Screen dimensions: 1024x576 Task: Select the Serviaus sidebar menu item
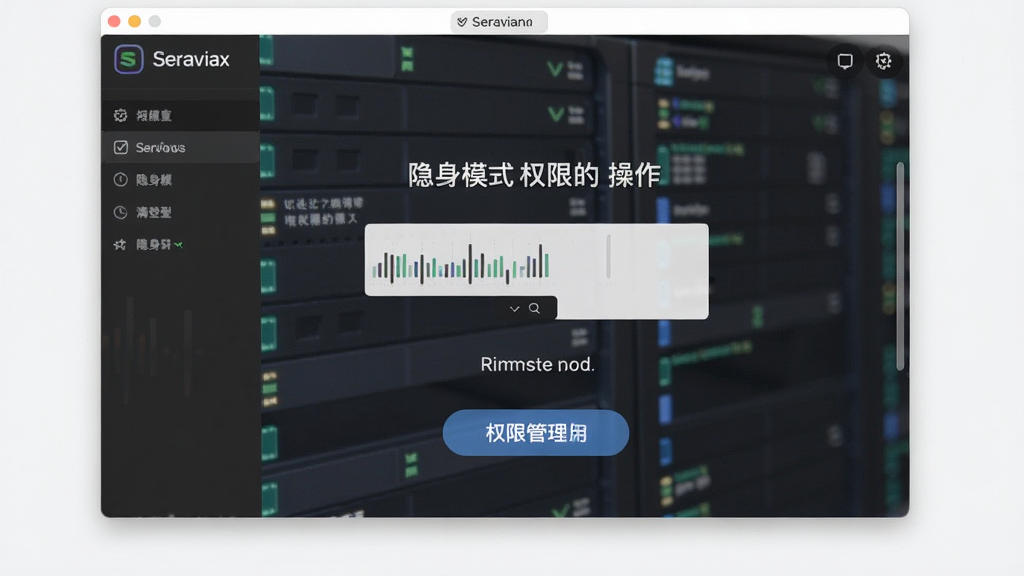(180, 148)
